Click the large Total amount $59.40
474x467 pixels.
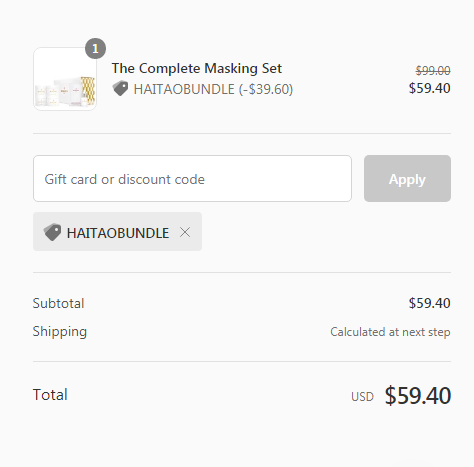pos(418,396)
